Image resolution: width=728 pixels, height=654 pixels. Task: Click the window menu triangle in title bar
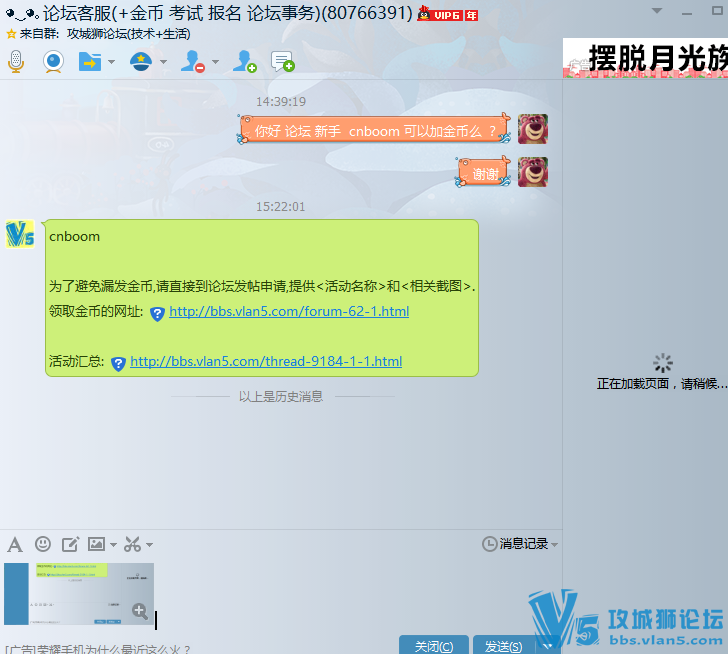pyautogui.click(x=657, y=11)
